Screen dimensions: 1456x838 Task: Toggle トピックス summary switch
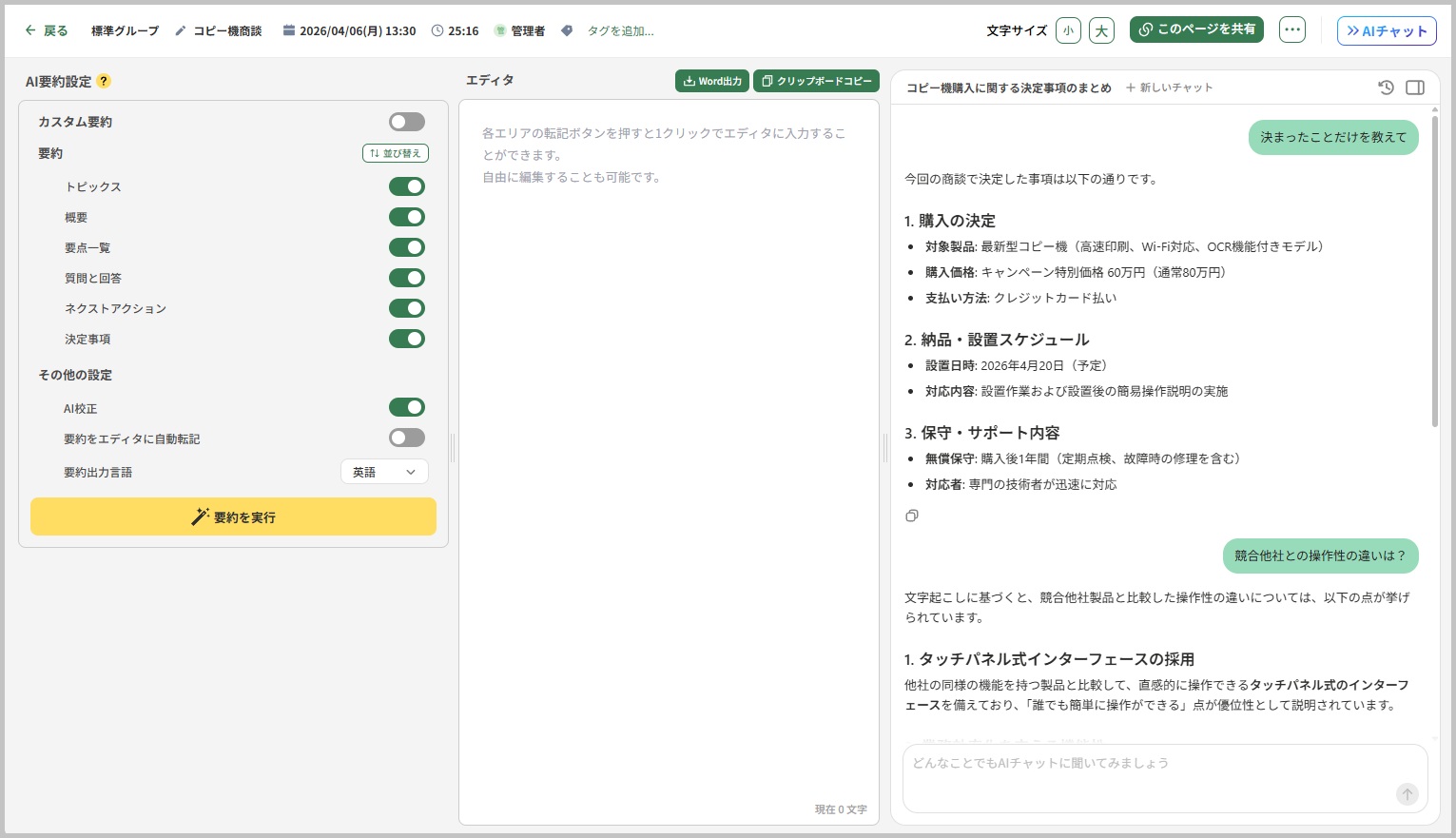[x=407, y=186]
